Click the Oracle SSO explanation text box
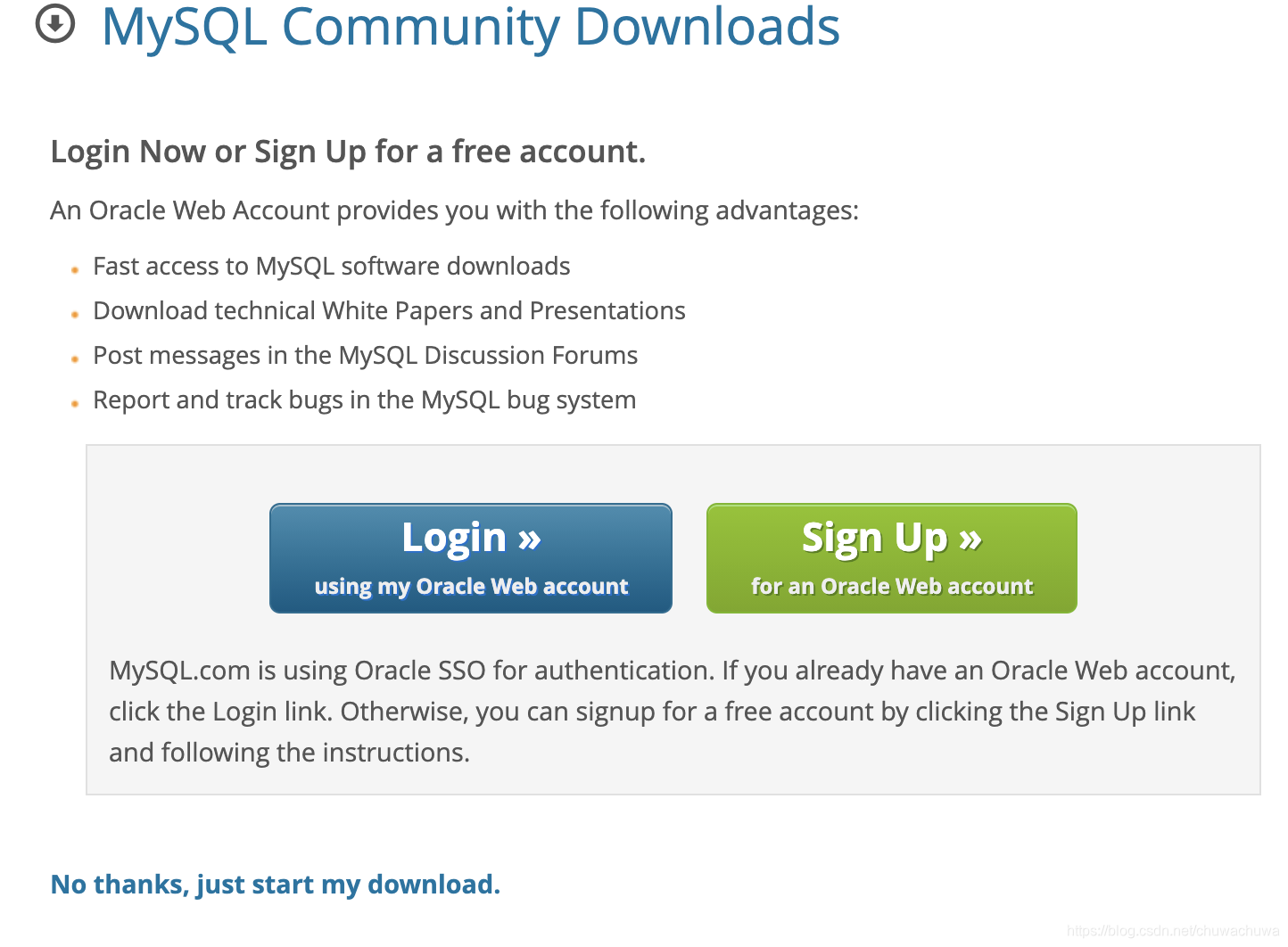Viewport: 1288px width, 947px height. pos(672,711)
